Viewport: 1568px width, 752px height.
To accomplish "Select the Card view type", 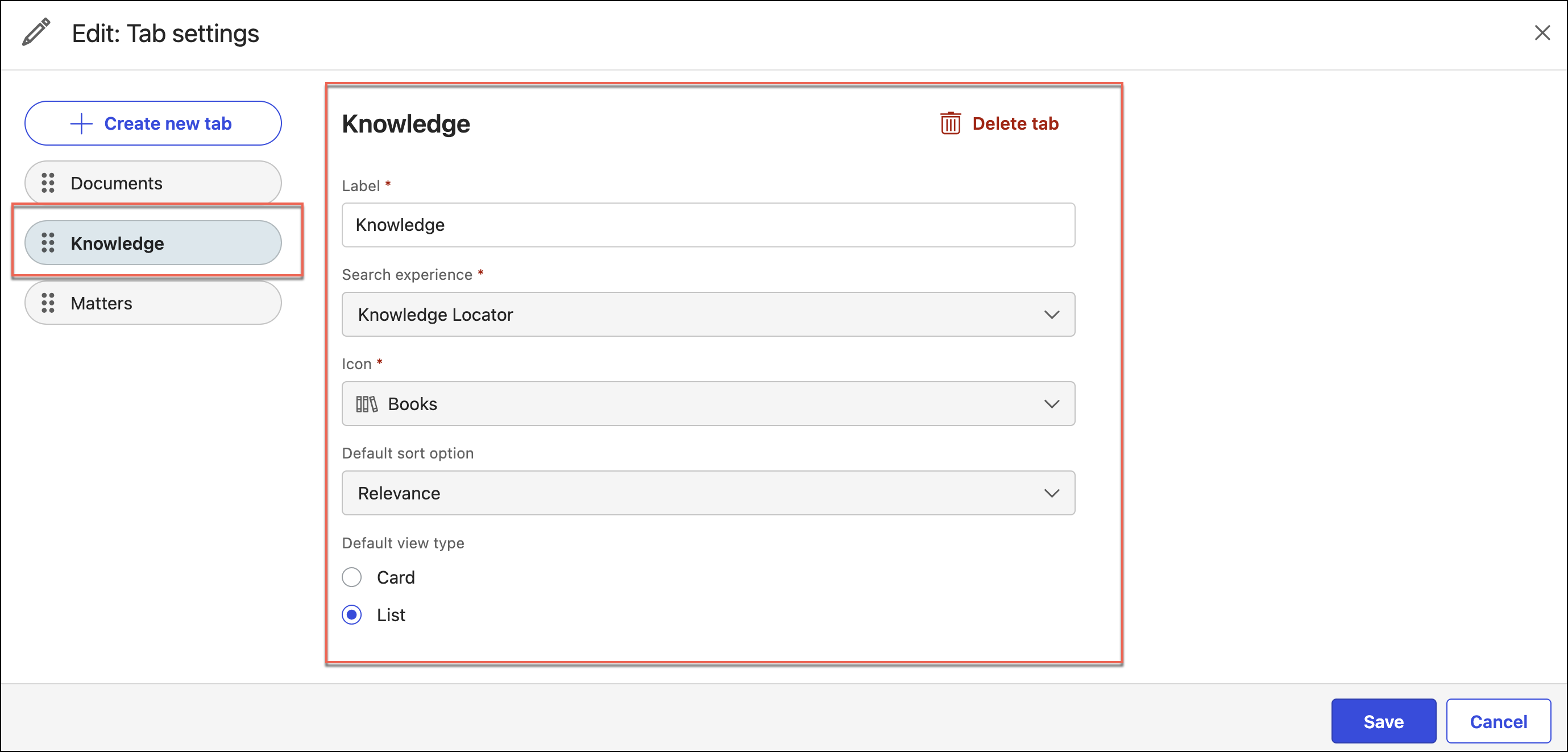I will 352,577.
